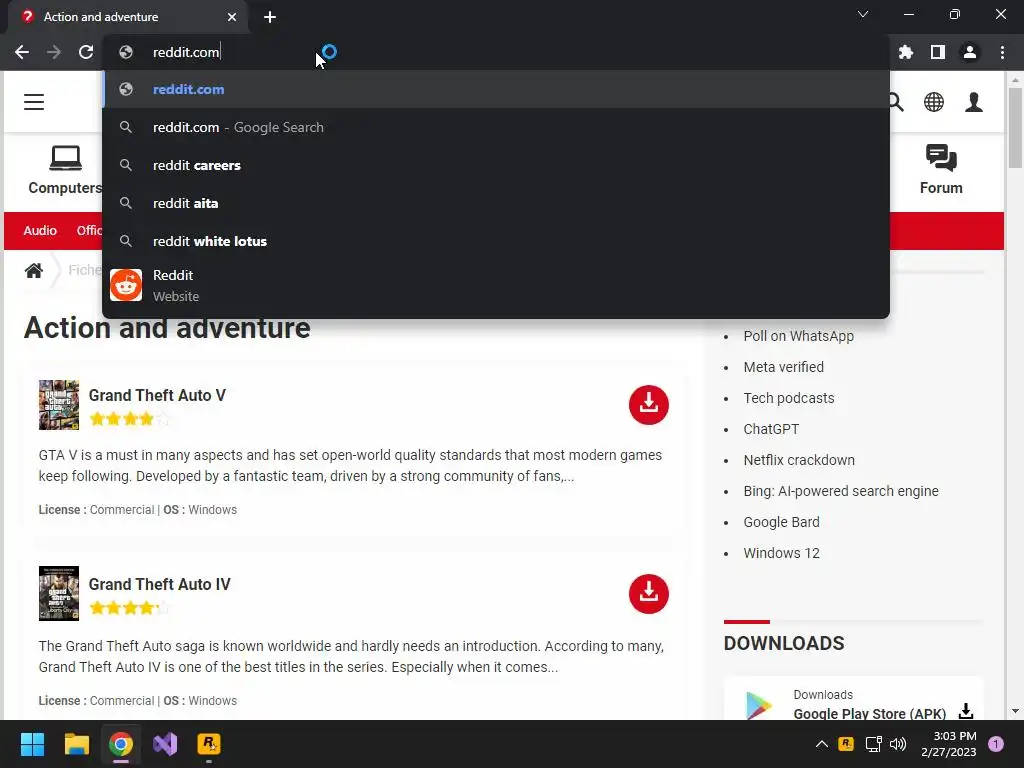Open Bing: AI-powered search engine link
The image size is (1024, 768).
840,491
